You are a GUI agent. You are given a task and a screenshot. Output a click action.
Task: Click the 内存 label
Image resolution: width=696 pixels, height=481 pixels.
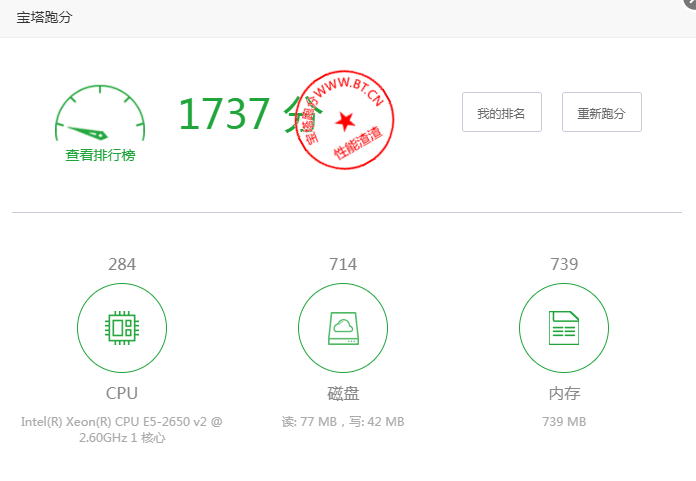564,393
